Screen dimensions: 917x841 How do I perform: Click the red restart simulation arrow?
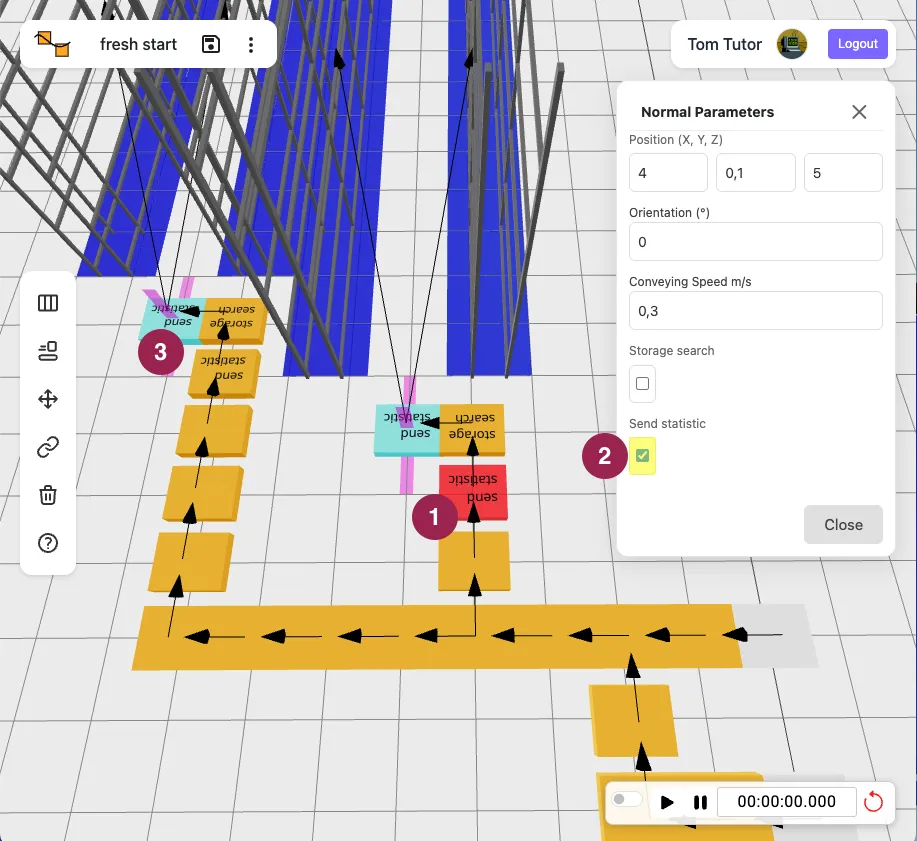tap(874, 801)
